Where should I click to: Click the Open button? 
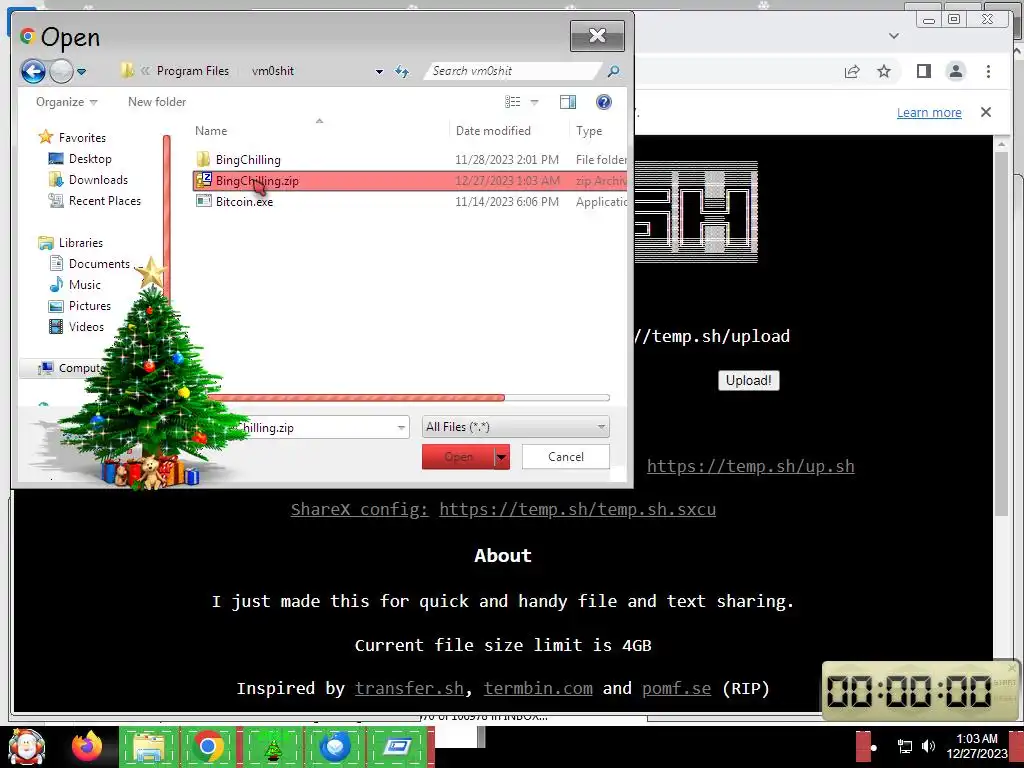click(458, 456)
